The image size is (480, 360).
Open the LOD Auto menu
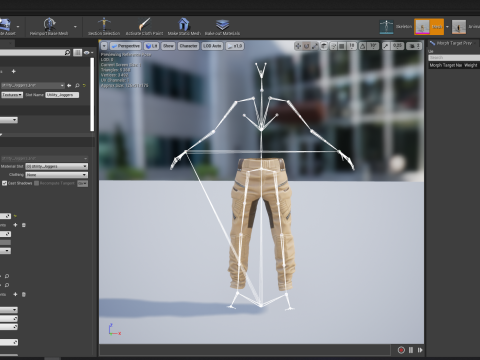pos(212,46)
